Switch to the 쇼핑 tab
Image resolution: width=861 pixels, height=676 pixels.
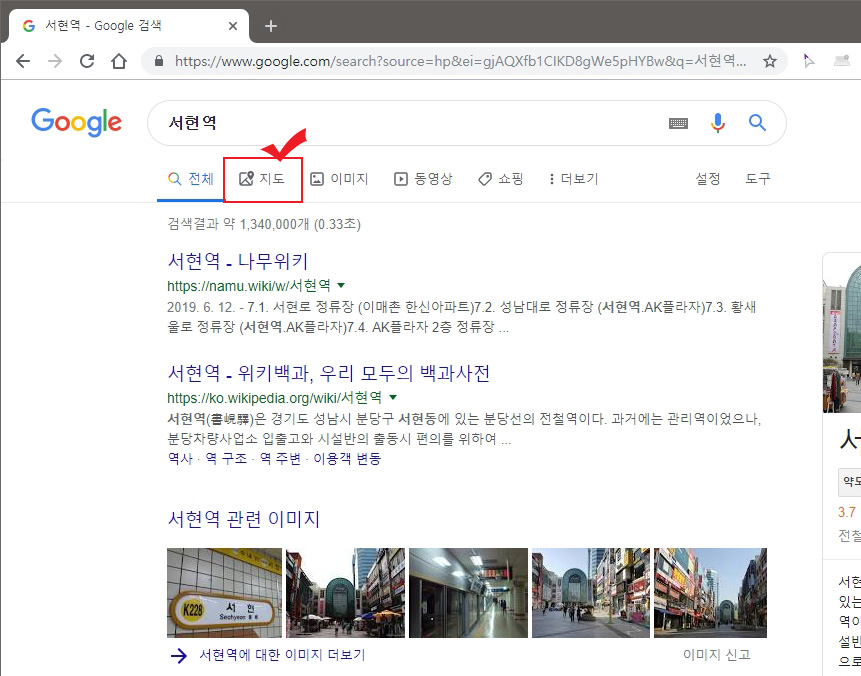(x=500, y=179)
